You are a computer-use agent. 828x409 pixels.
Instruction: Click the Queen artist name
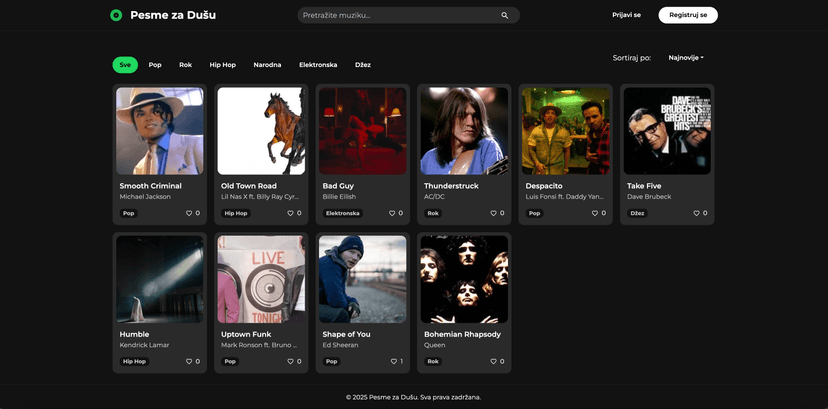(435, 345)
